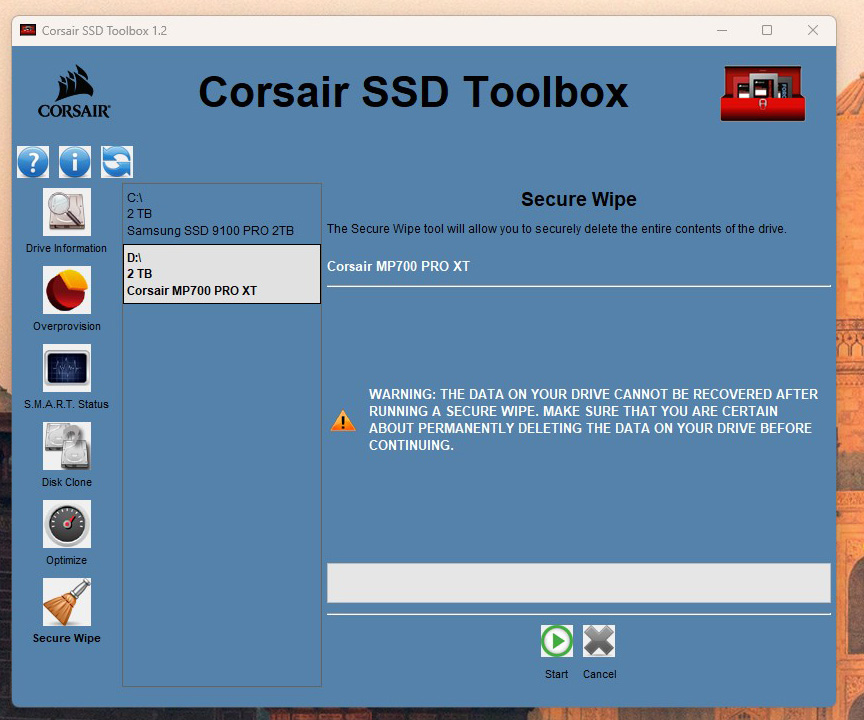The width and height of the screenshot is (864, 720).
Task: Start the secure wipe
Action: [x=557, y=641]
